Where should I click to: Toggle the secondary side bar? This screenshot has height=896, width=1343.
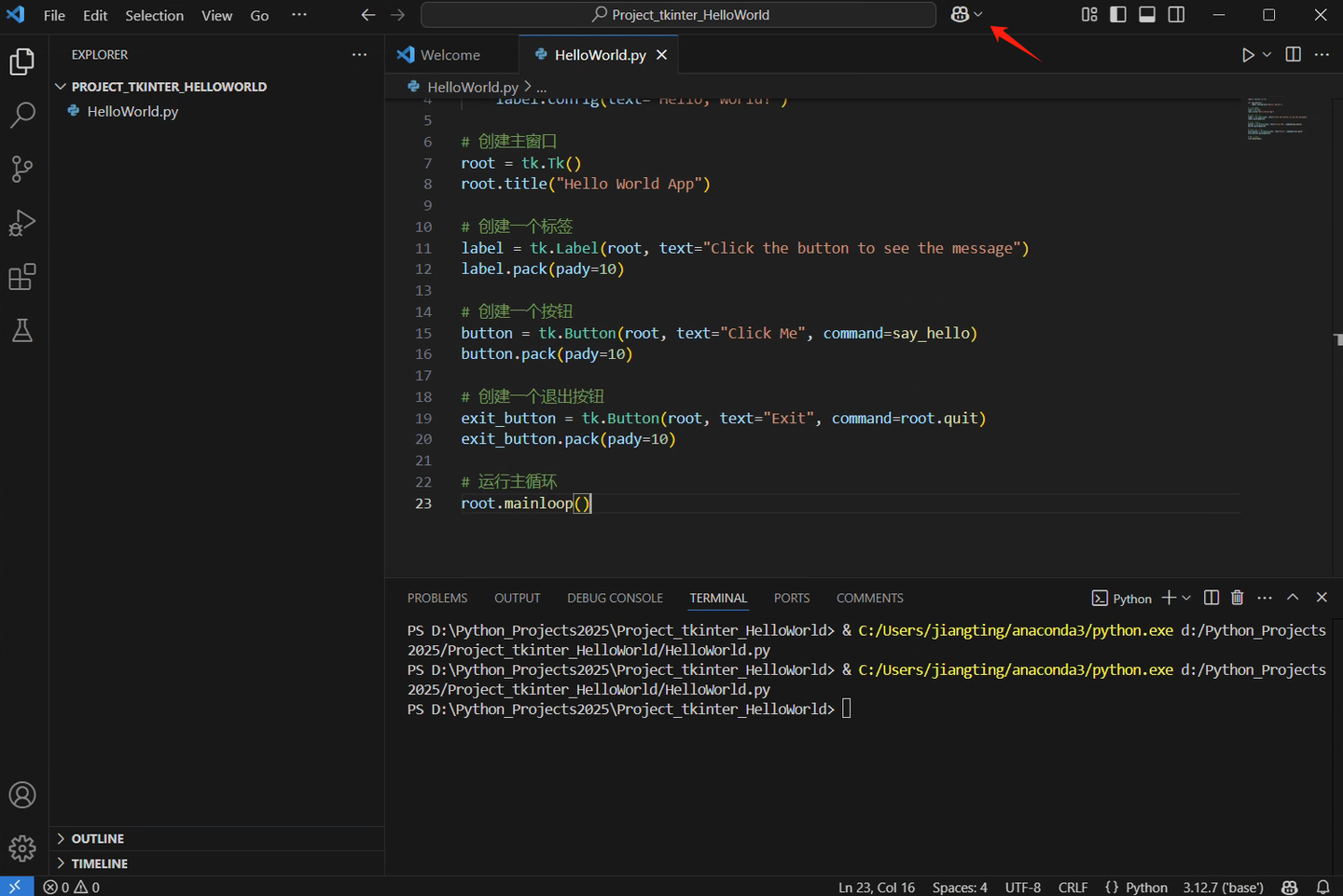pos(1177,15)
